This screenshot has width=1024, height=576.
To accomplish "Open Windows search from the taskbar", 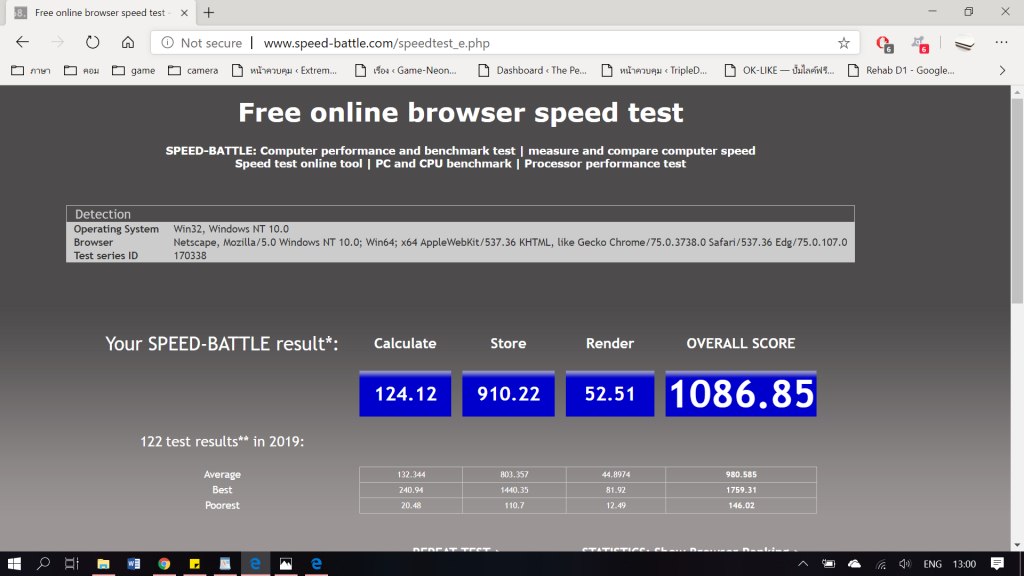I will (x=43, y=564).
